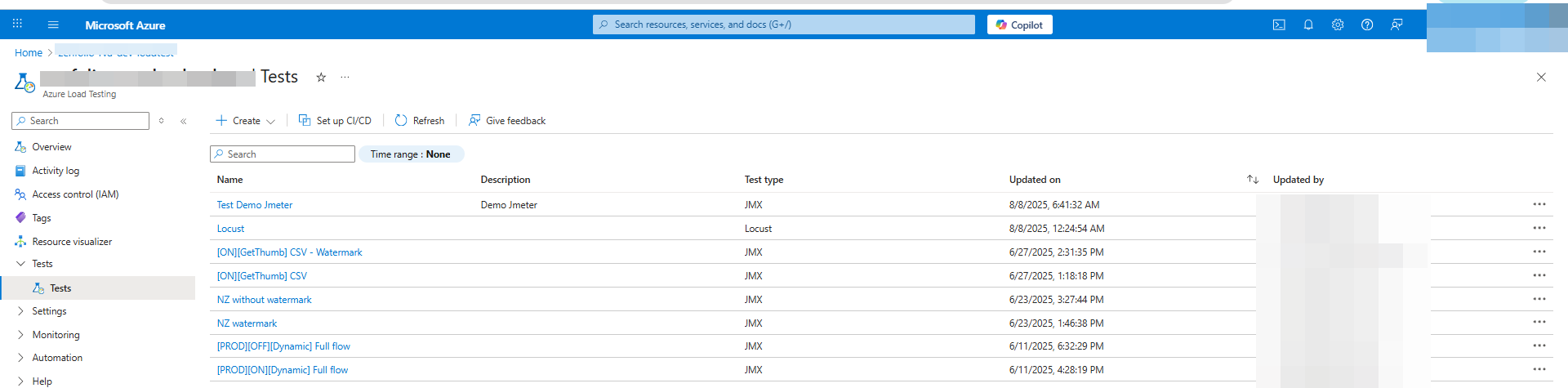Open portal settings gear icon
Viewport: 1568px width, 388px height.
[1338, 25]
